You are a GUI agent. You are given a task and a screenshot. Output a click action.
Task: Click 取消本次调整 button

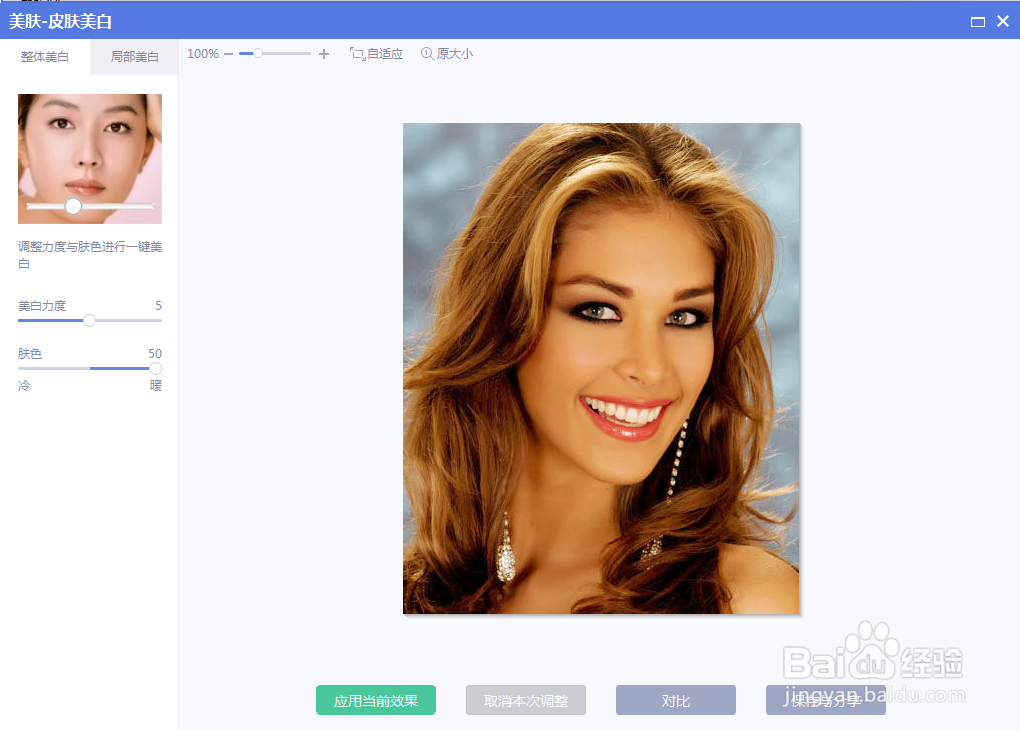click(526, 700)
